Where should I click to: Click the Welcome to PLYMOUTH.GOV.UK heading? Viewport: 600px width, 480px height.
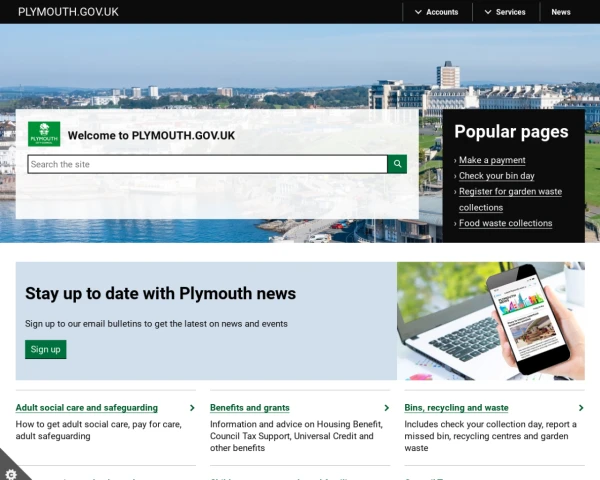(151, 136)
